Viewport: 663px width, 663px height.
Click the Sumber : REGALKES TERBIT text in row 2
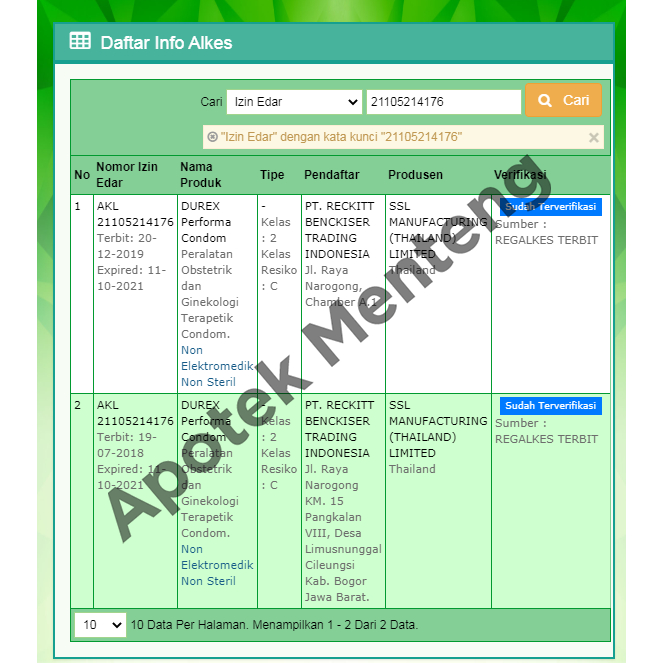point(546,431)
